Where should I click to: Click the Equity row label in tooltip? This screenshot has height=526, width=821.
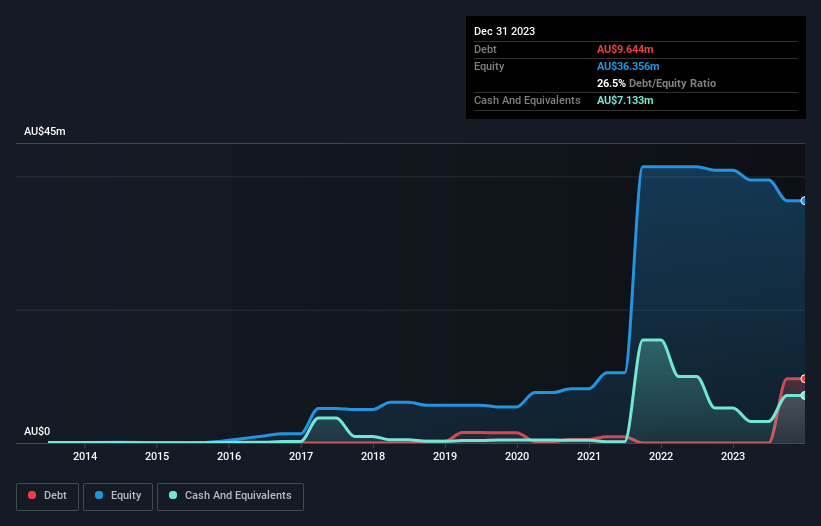(x=489, y=66)
